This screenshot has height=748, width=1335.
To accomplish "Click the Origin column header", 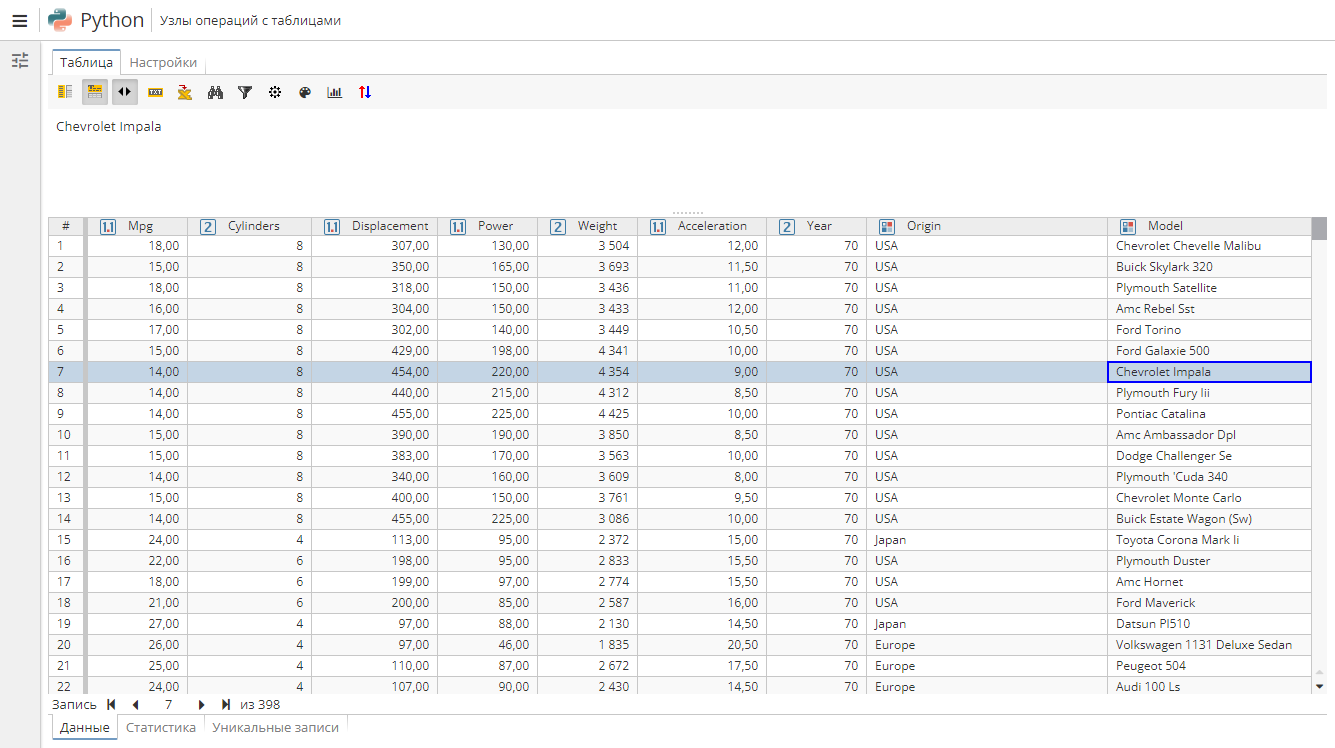I will [987, 226].
